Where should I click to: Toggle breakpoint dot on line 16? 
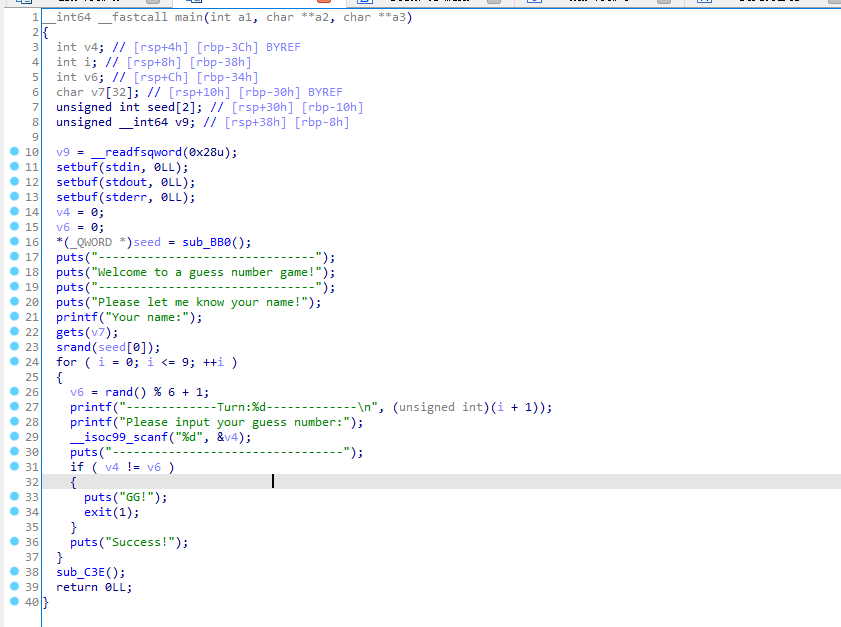[x=14, y=242]
